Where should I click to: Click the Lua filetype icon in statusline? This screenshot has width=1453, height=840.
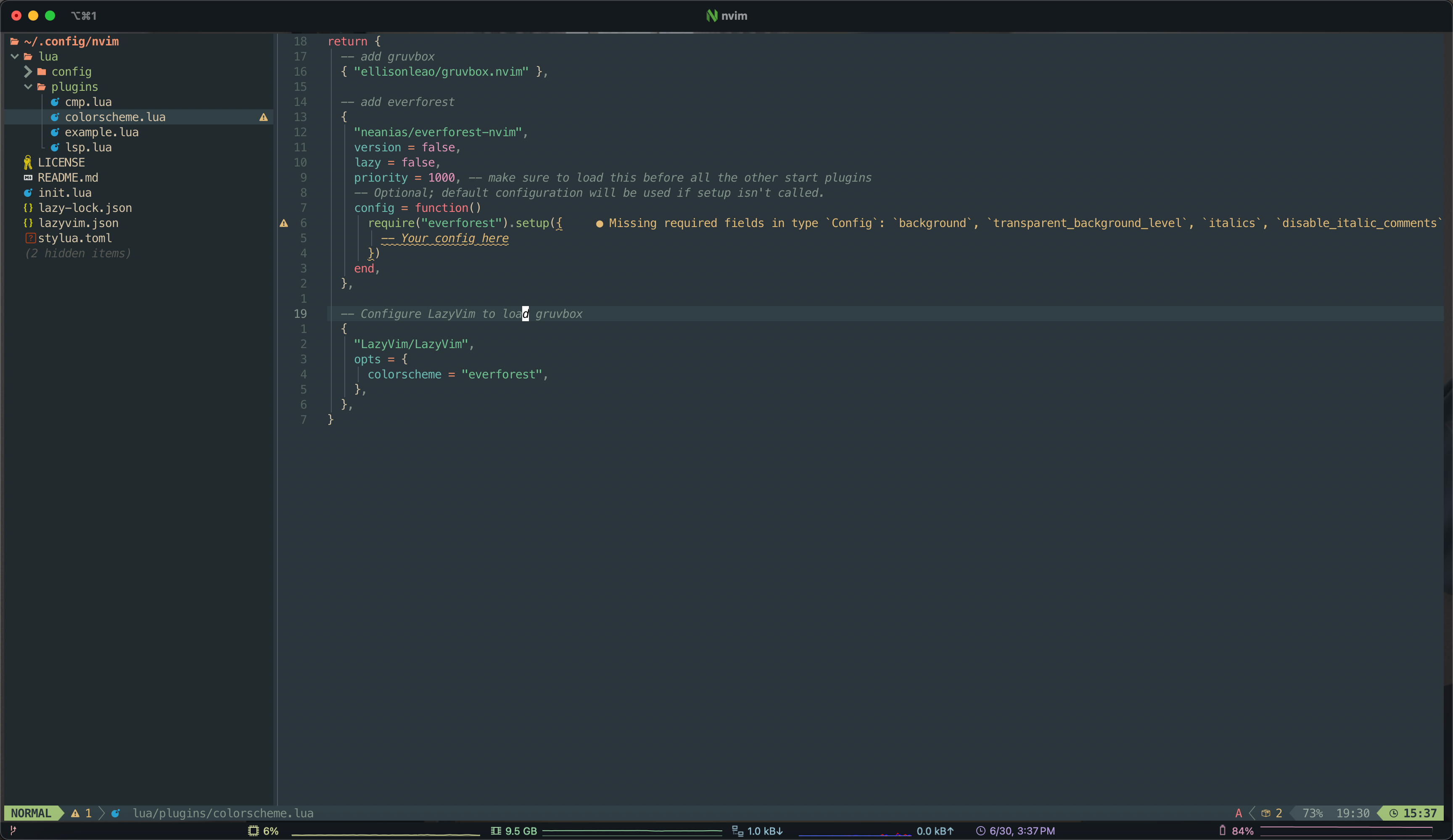(115, 813)
